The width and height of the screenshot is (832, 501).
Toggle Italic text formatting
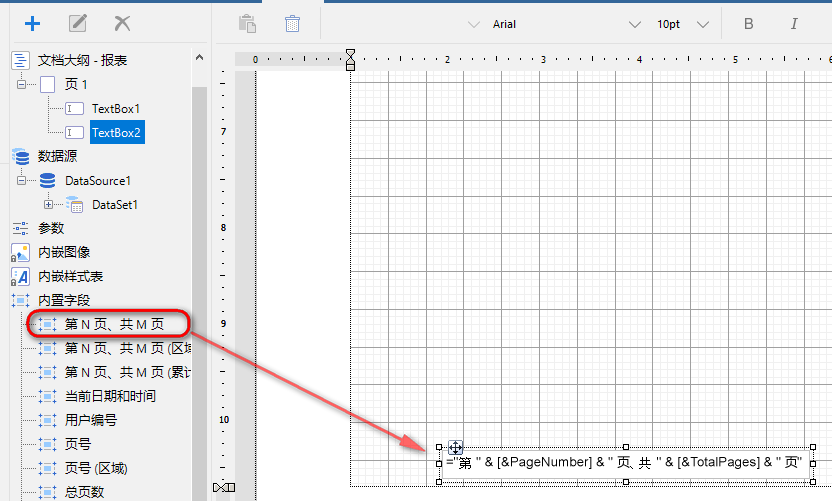tap(794, 24)
